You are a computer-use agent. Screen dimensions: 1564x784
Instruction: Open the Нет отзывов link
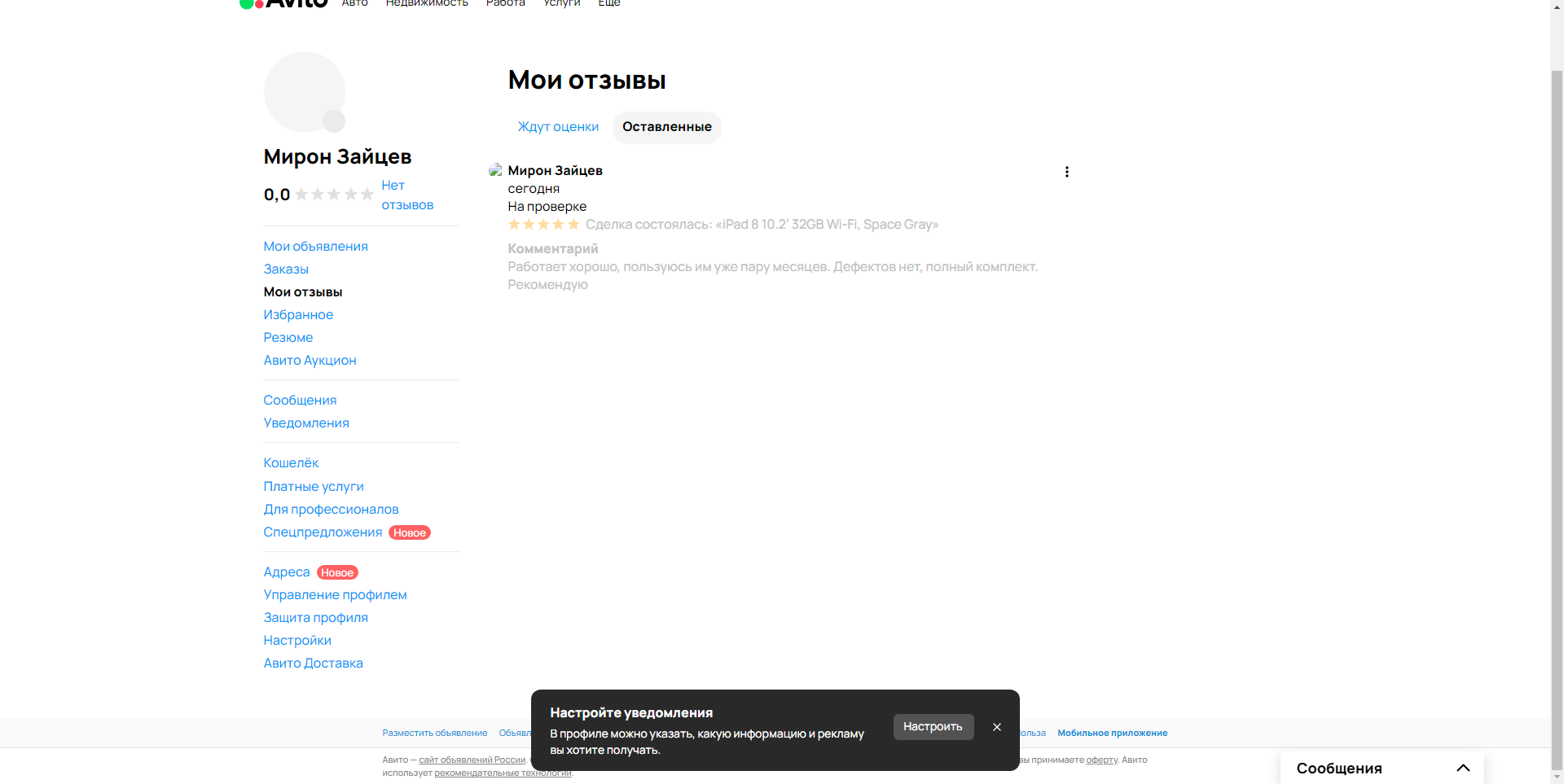tap(407, 195)
